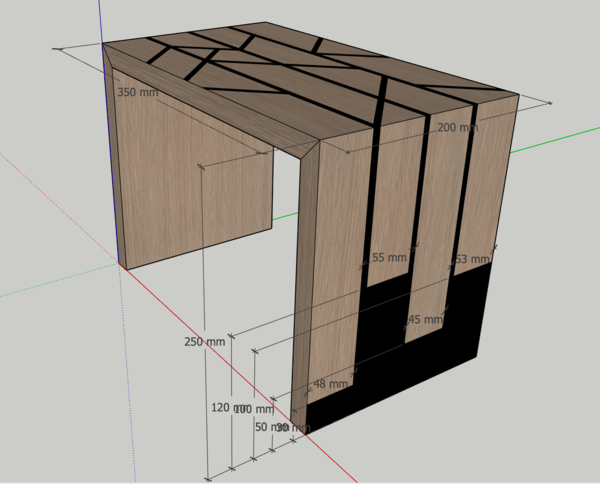Select the 48 mm dimension text
The height and width of the screenshot is (484, 600).
coord(331,384)
